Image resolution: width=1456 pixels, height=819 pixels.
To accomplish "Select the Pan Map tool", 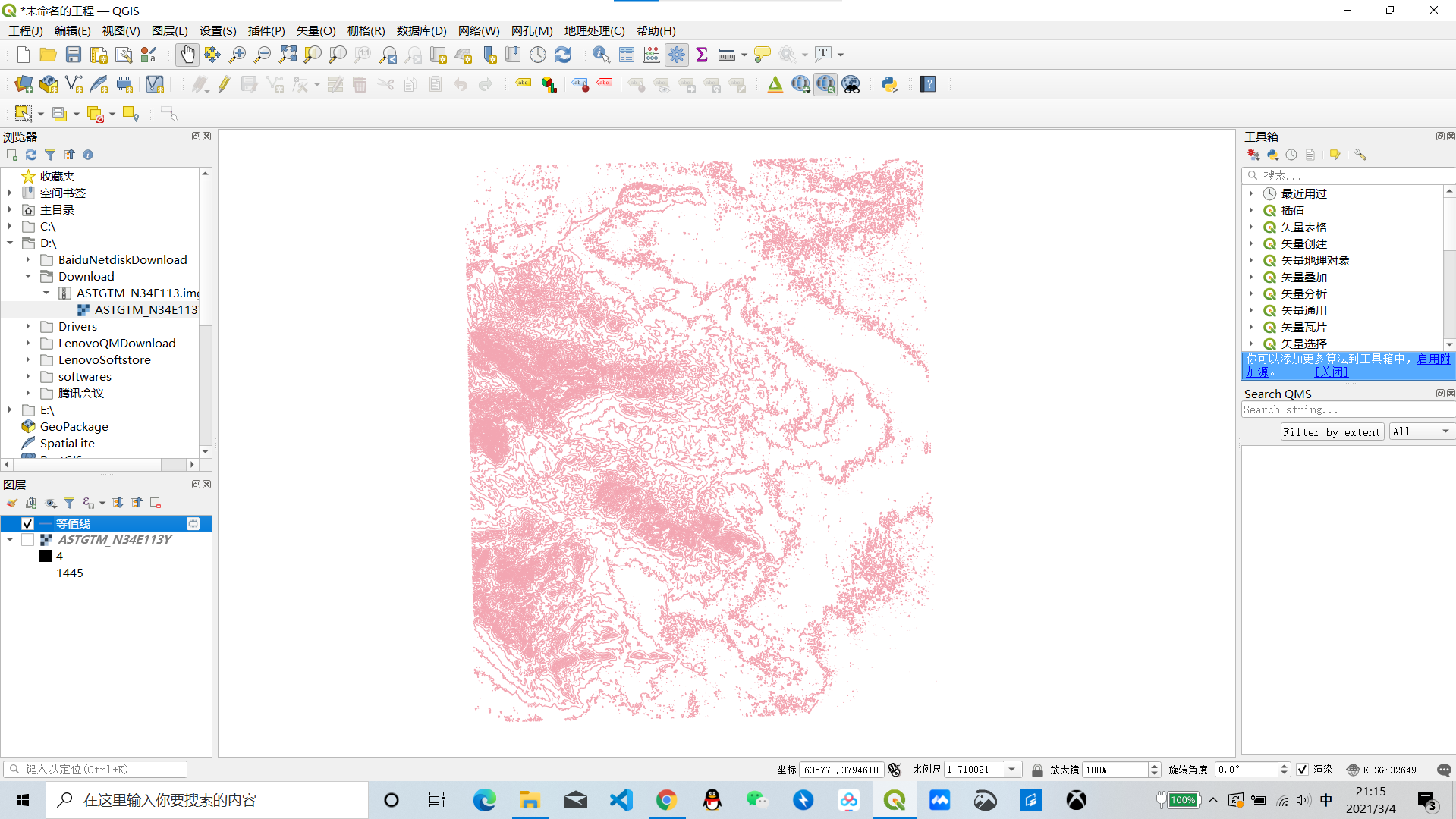I will tap(187, 54).
